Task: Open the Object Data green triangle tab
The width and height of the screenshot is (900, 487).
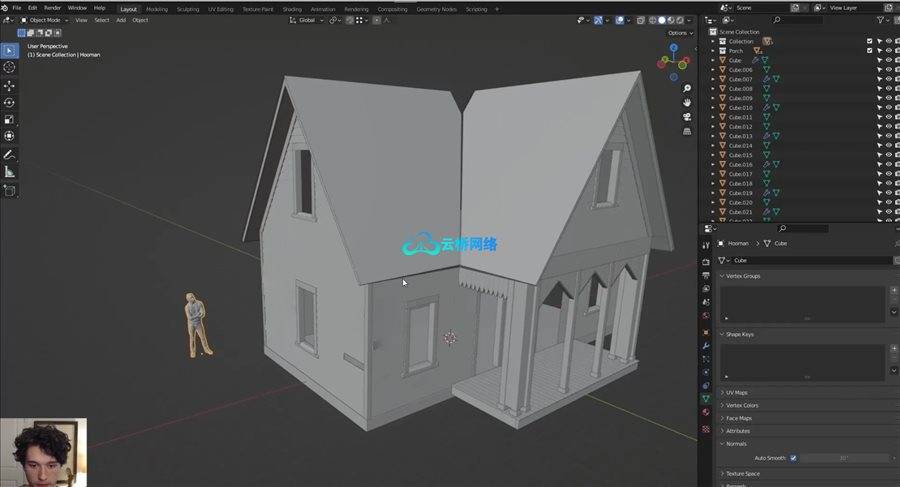Action: click(706, 399)
